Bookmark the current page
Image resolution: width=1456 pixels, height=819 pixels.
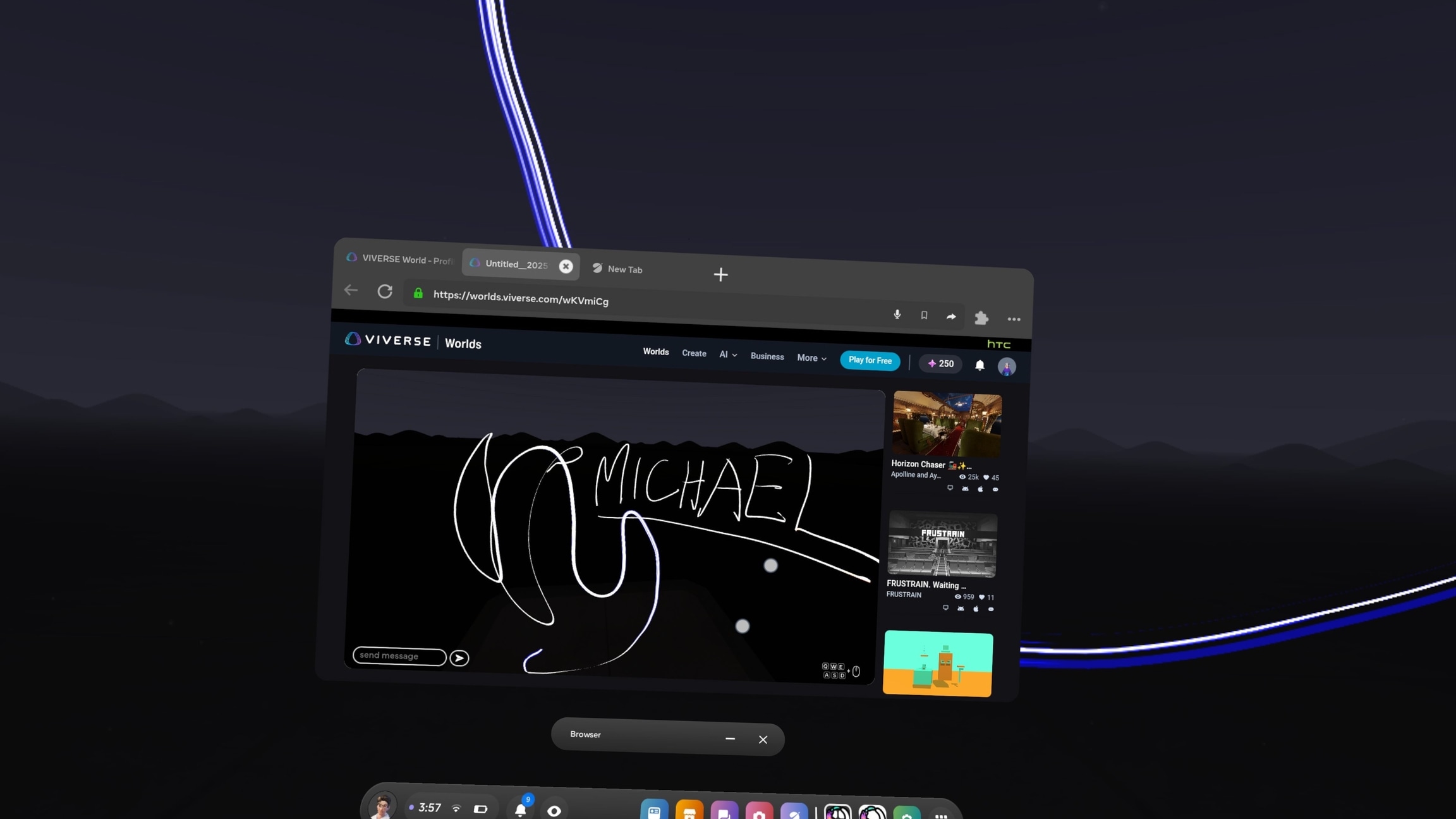point(924,315)
